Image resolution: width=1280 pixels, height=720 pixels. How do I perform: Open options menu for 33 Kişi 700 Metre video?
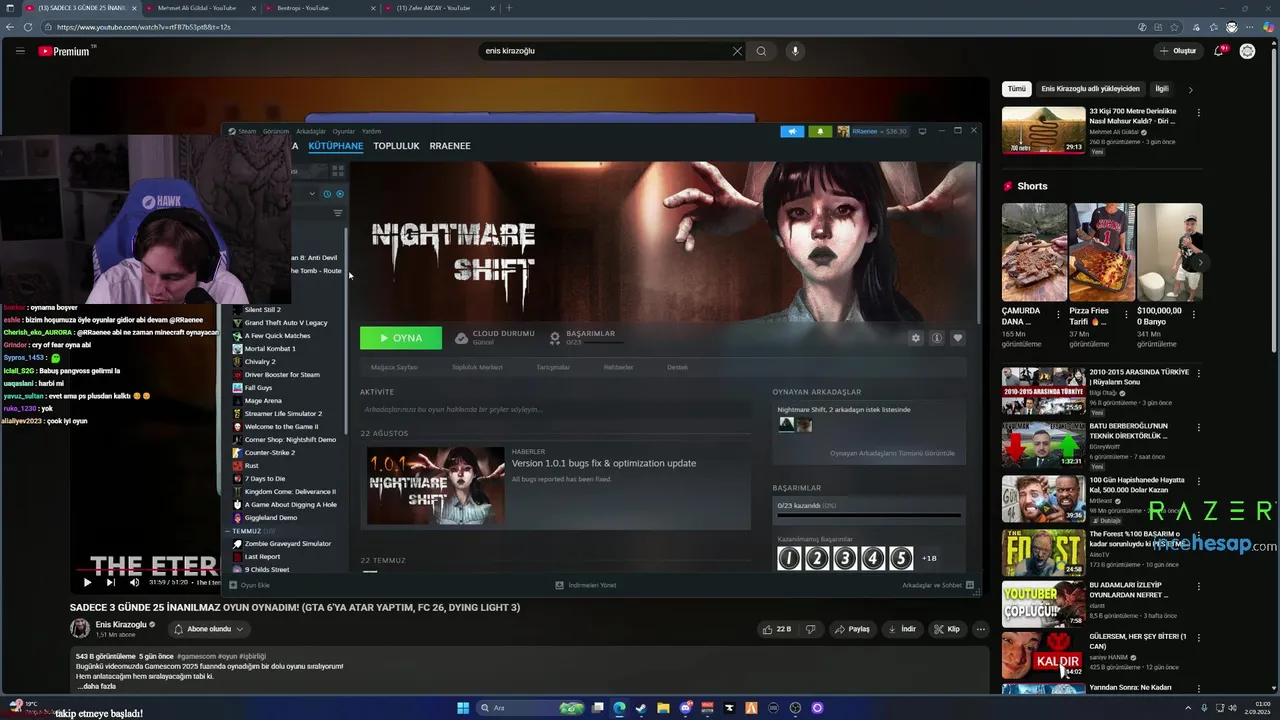pos(1198,112)
